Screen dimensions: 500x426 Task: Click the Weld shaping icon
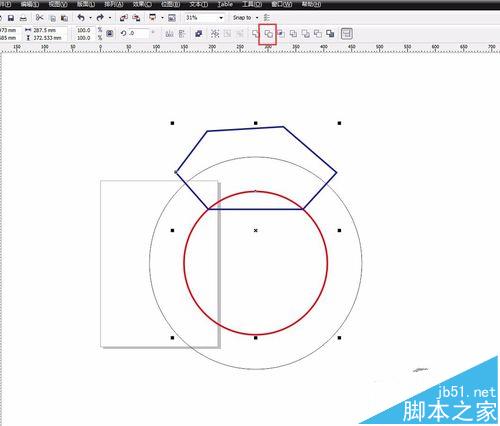point(256,34)
